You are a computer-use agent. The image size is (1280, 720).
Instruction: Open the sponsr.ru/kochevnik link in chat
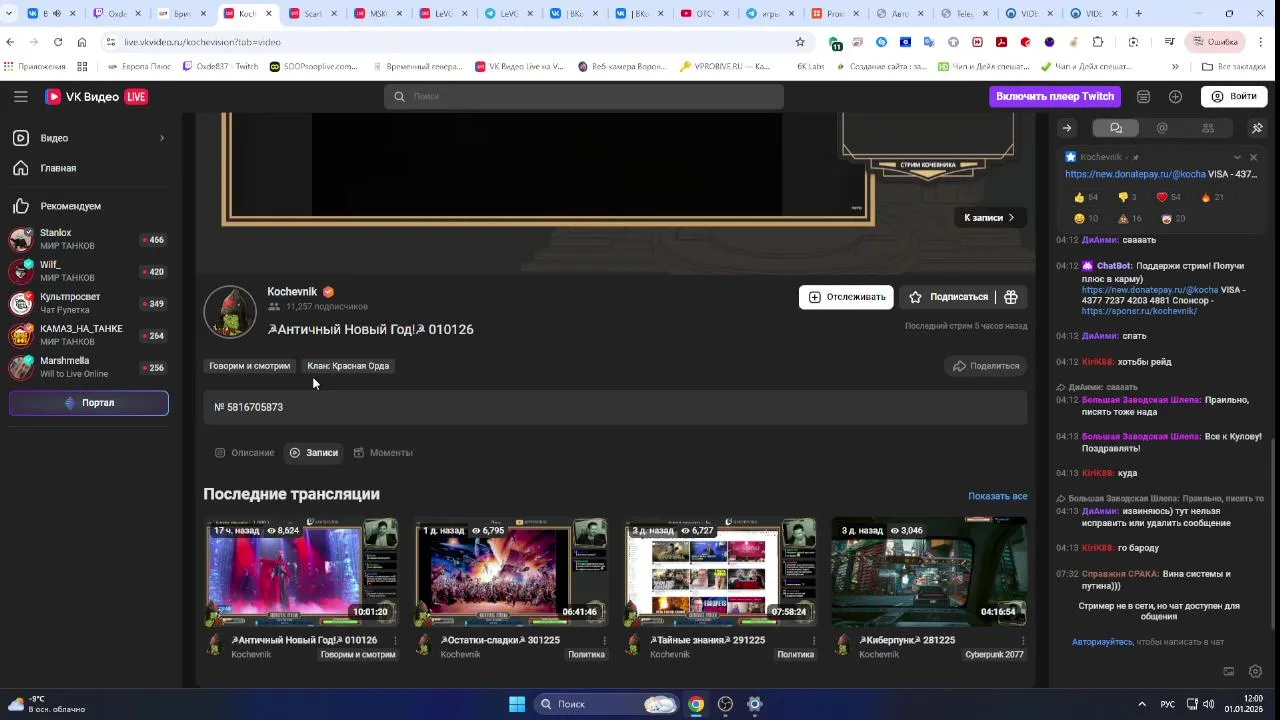point(1139,311)
